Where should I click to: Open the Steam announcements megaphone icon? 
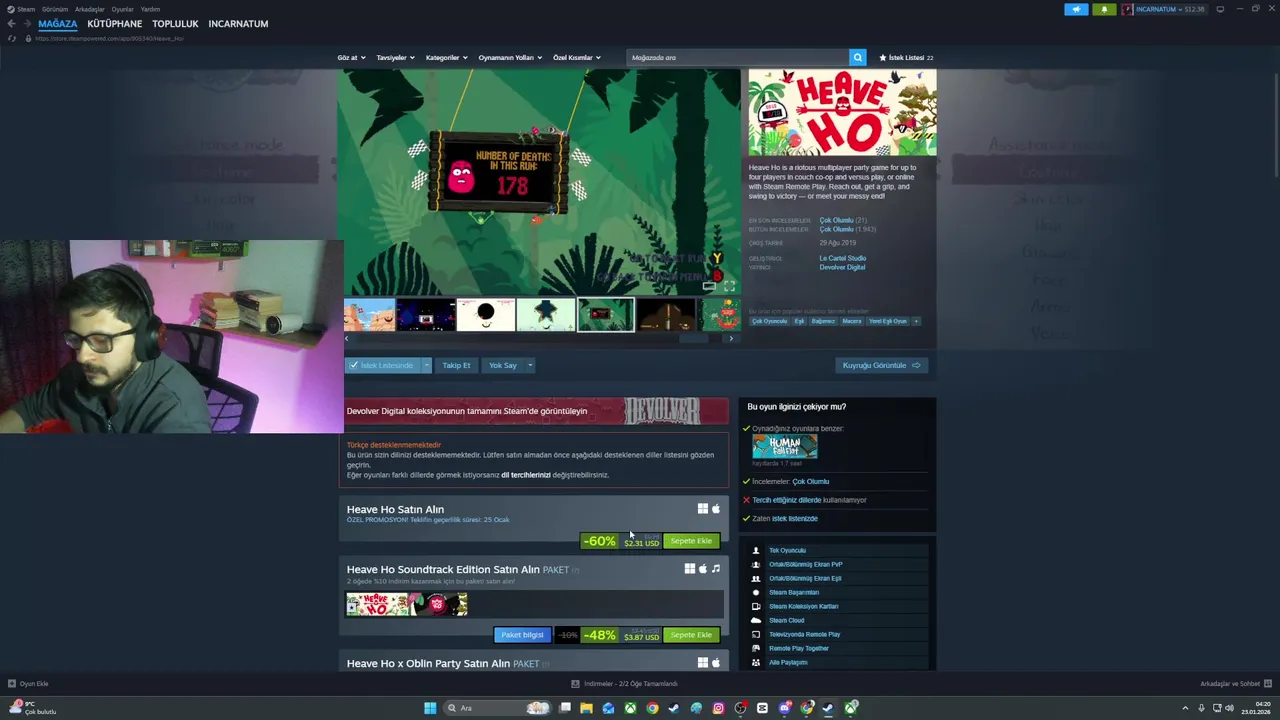point(1076,9)
